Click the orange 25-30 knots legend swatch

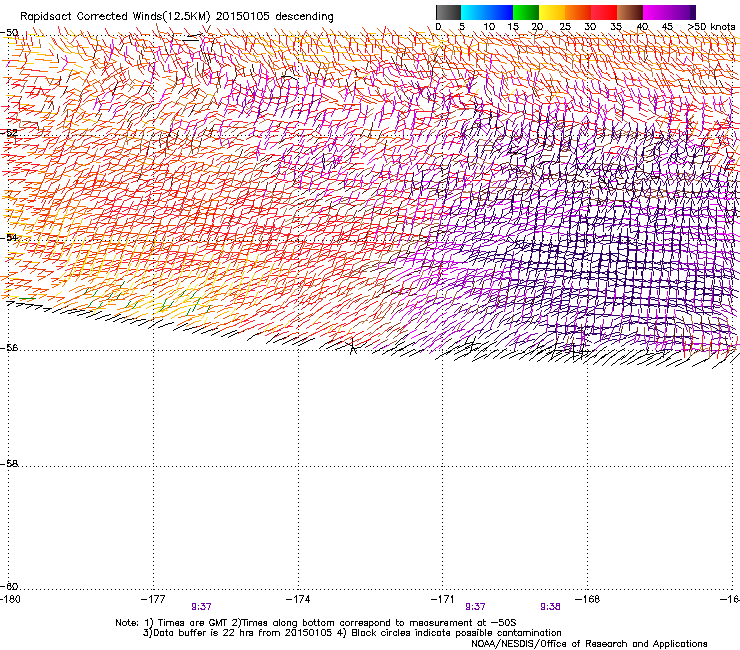click(578, 12)
